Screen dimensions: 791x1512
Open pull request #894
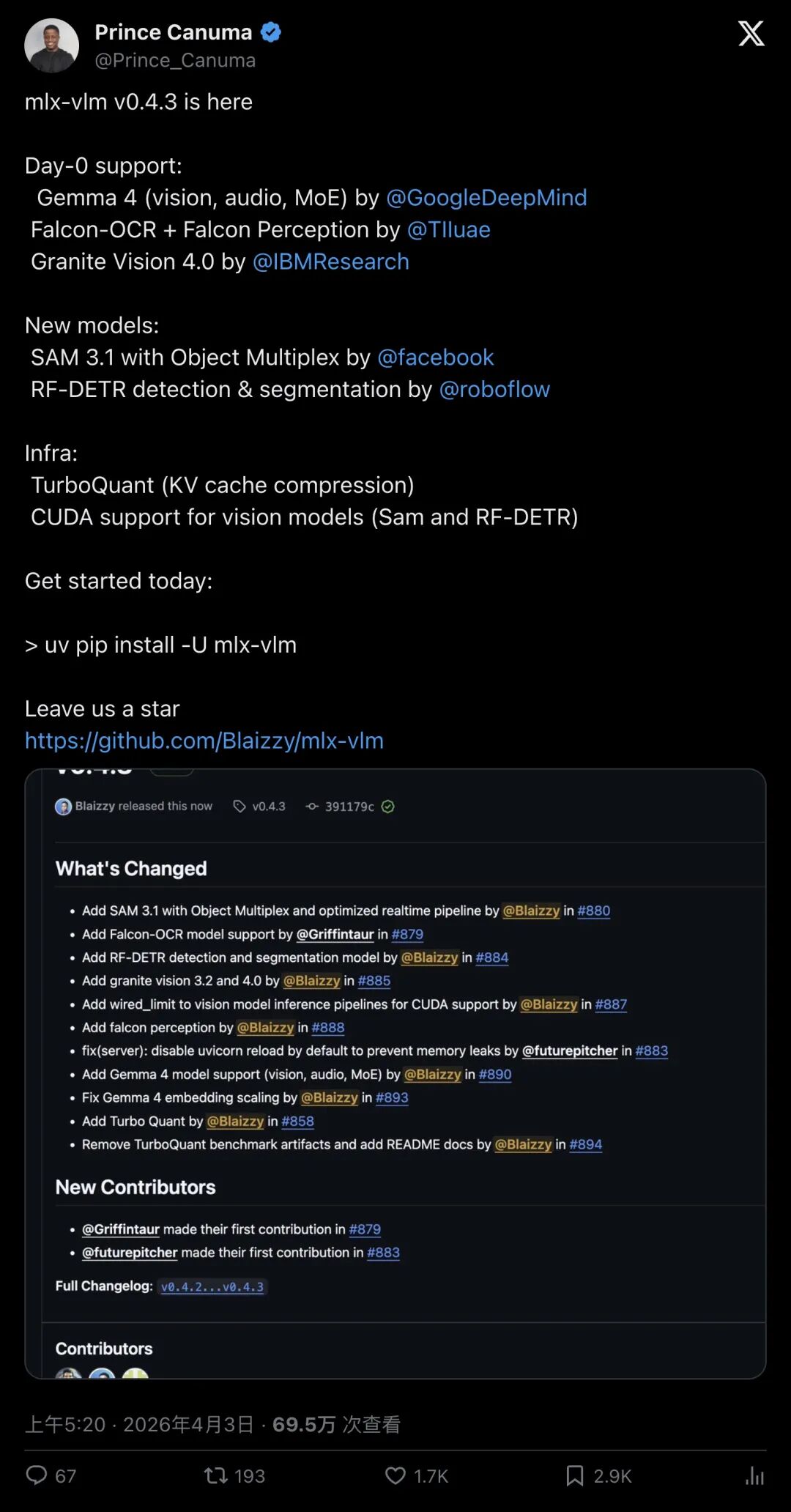point(586,1144)
